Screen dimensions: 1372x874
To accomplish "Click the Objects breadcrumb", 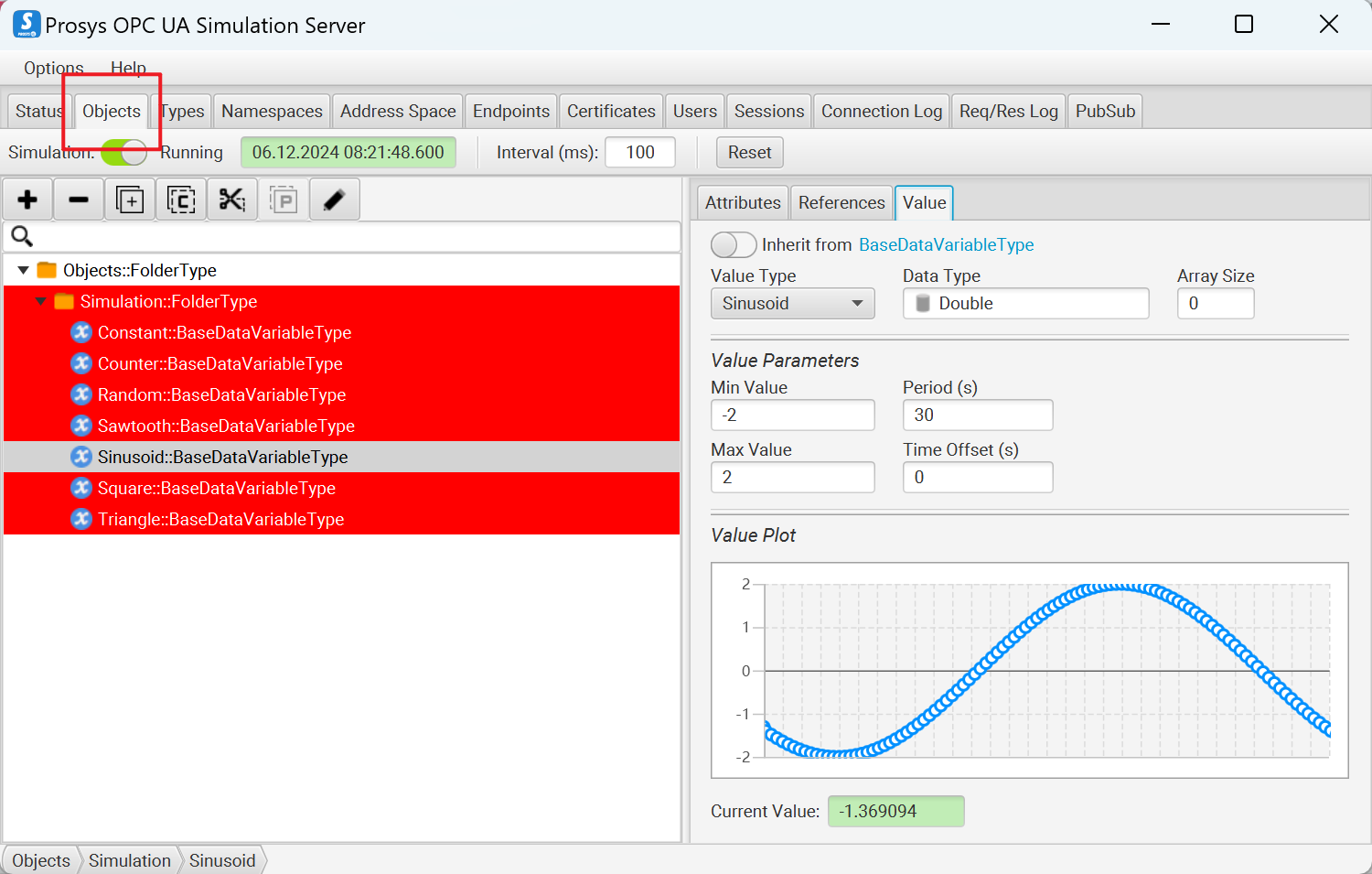I will coord(41,860).
